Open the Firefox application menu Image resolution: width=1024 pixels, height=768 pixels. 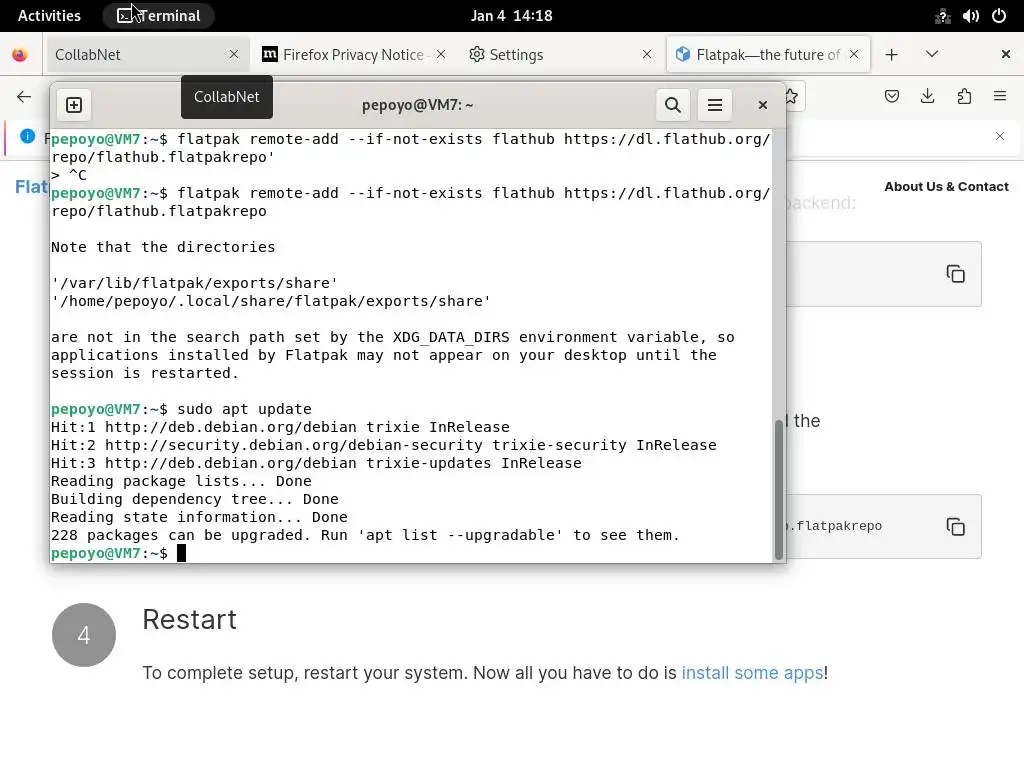(x=1000, y=97)
